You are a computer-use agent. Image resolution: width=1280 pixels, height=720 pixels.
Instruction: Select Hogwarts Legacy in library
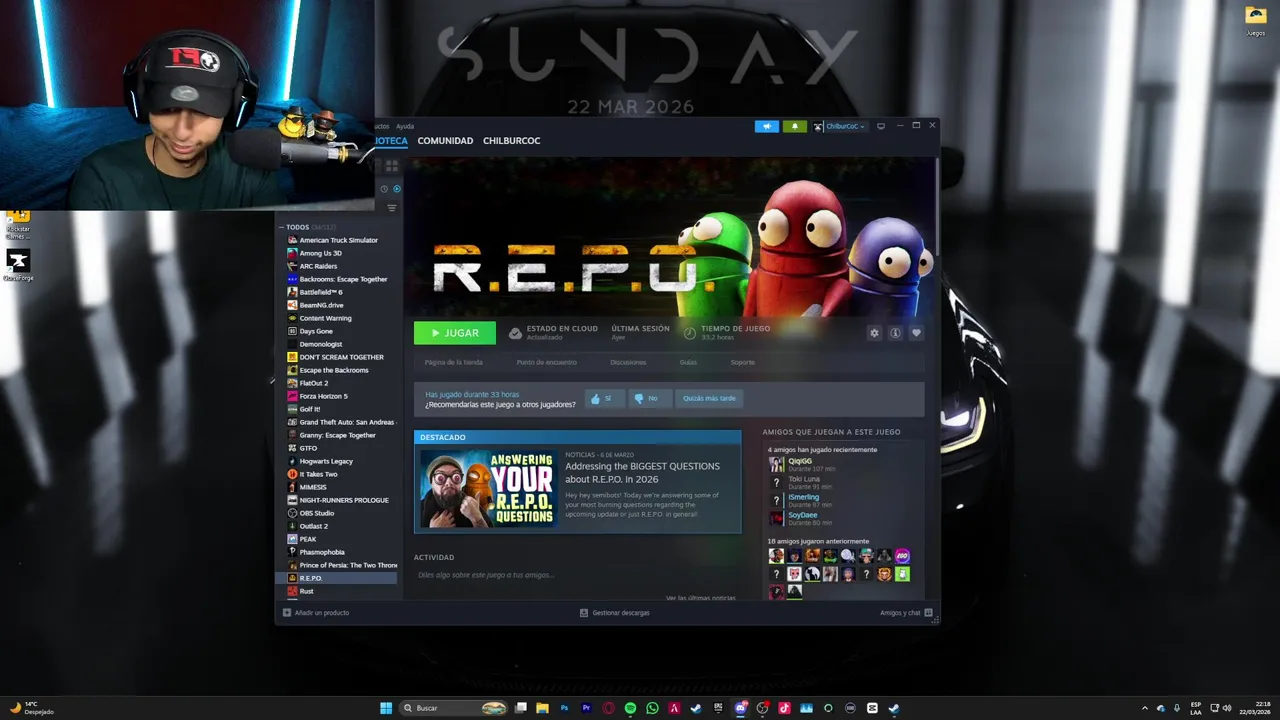pyautogui.click(x=338, y=461)
